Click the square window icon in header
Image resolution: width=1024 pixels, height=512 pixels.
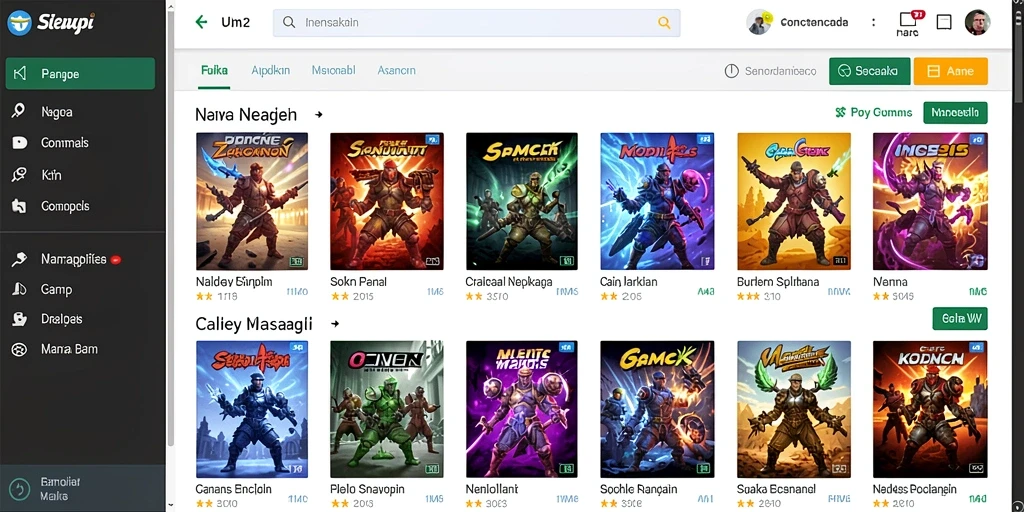pyautogui.click(x=944, y=22)
